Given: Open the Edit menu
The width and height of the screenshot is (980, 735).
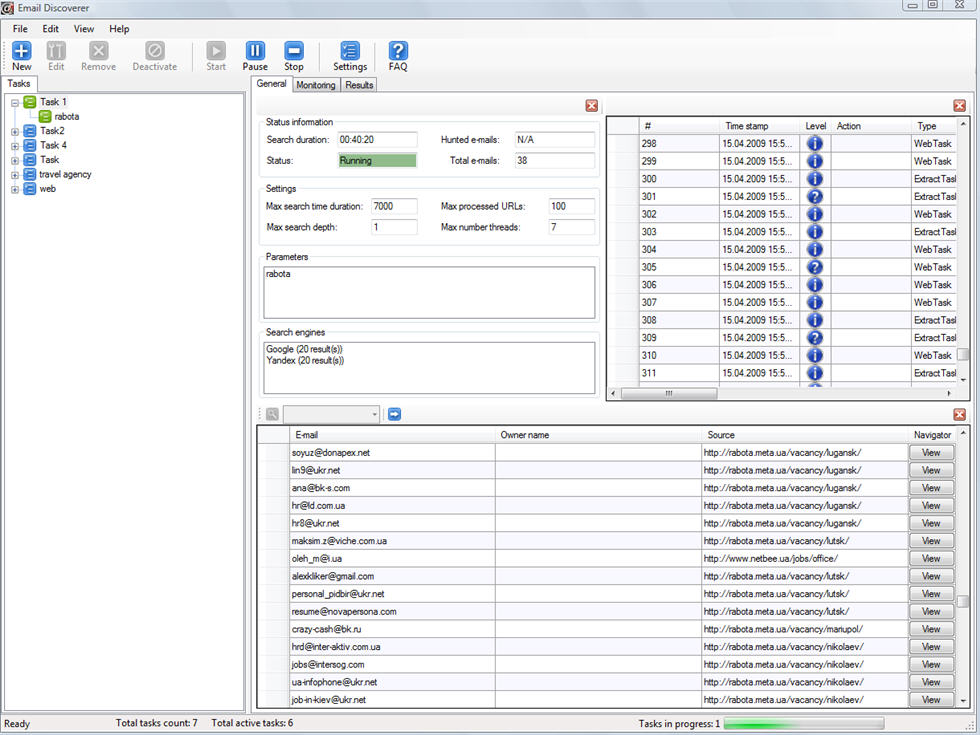Looking at the screenshot, I should pyautogui.click(x=50, y=29).
